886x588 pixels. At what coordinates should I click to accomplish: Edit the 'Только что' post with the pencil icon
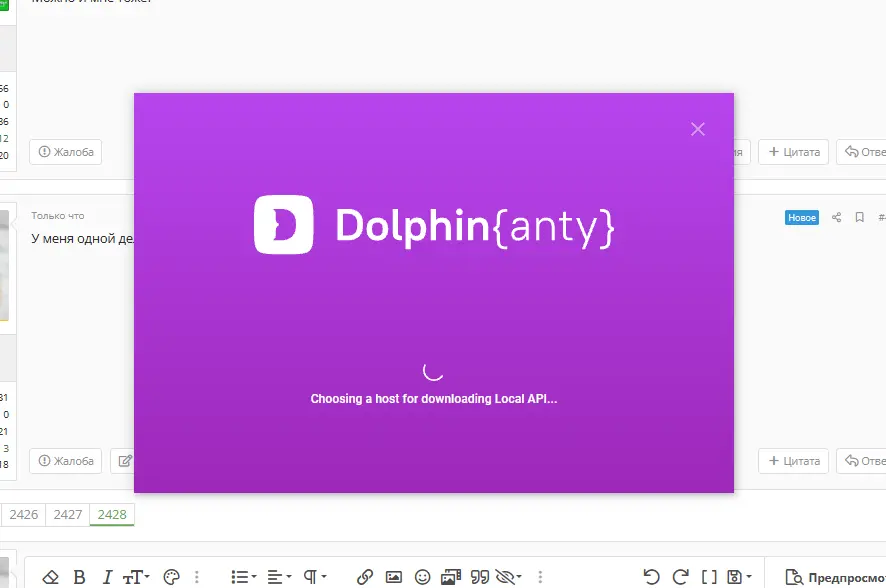pos(124,461)
